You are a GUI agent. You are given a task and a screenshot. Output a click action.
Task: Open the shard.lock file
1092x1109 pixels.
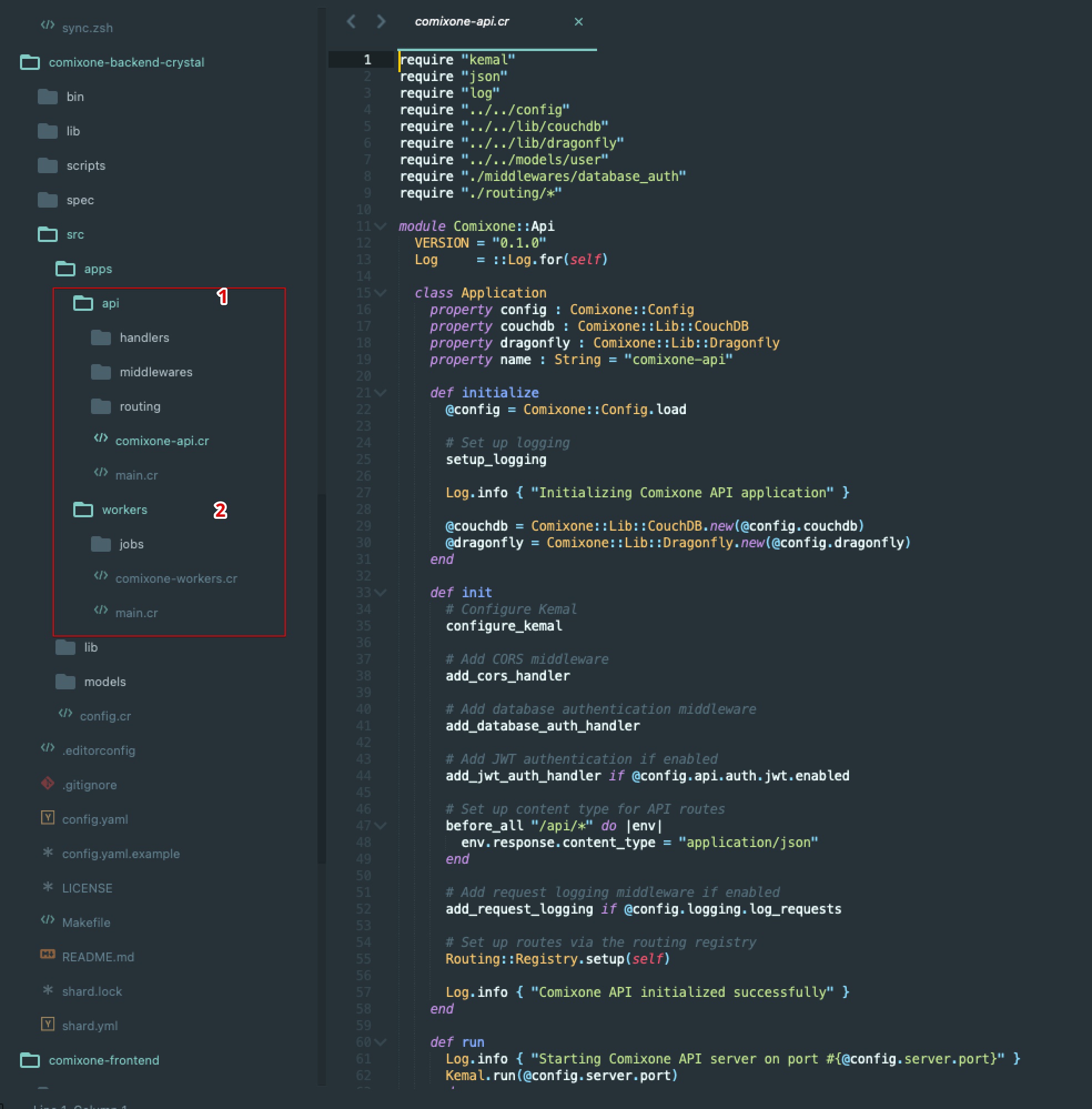point(92,991)
